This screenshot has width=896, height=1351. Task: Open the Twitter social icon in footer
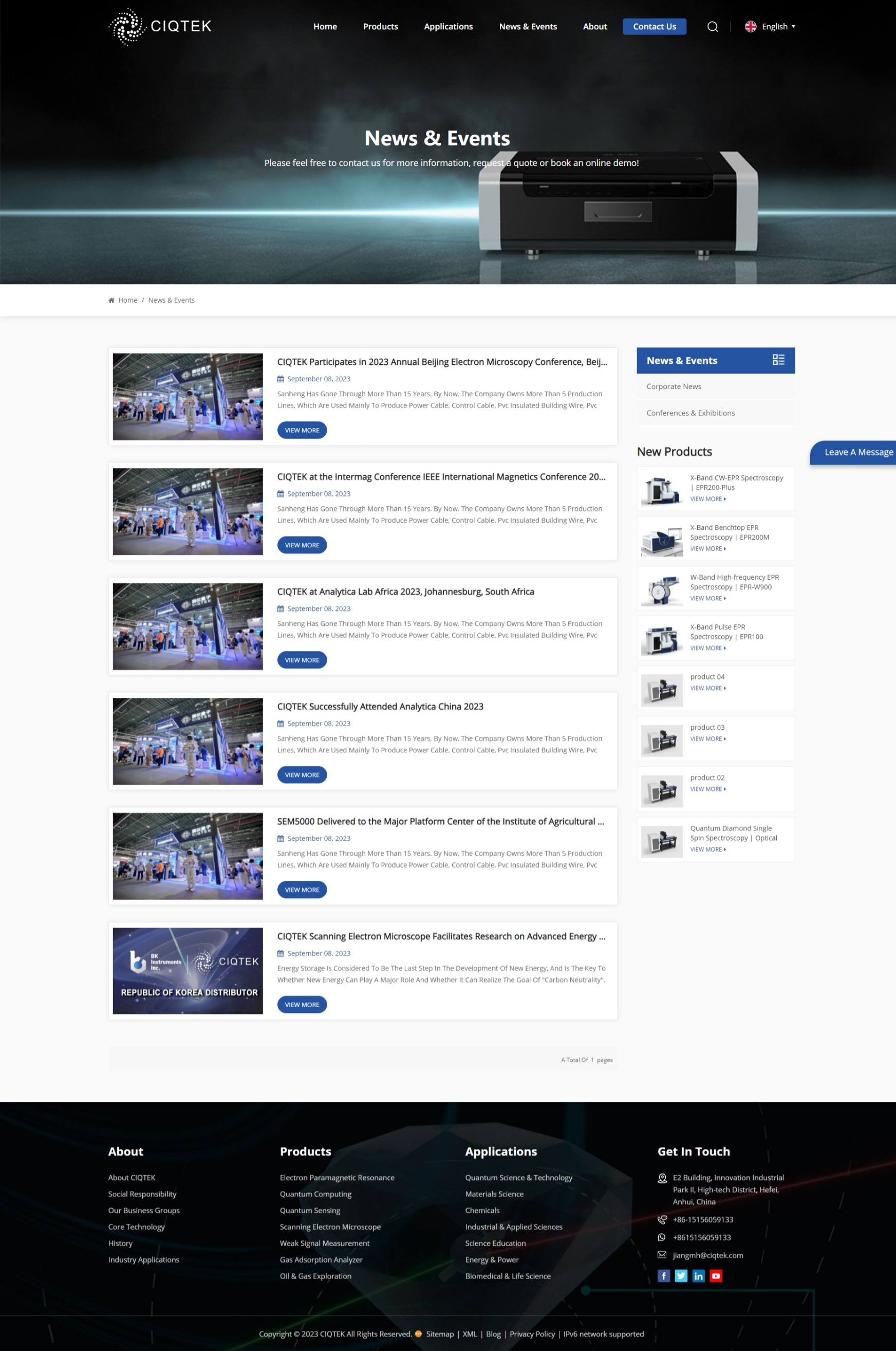pos(681,1275)
